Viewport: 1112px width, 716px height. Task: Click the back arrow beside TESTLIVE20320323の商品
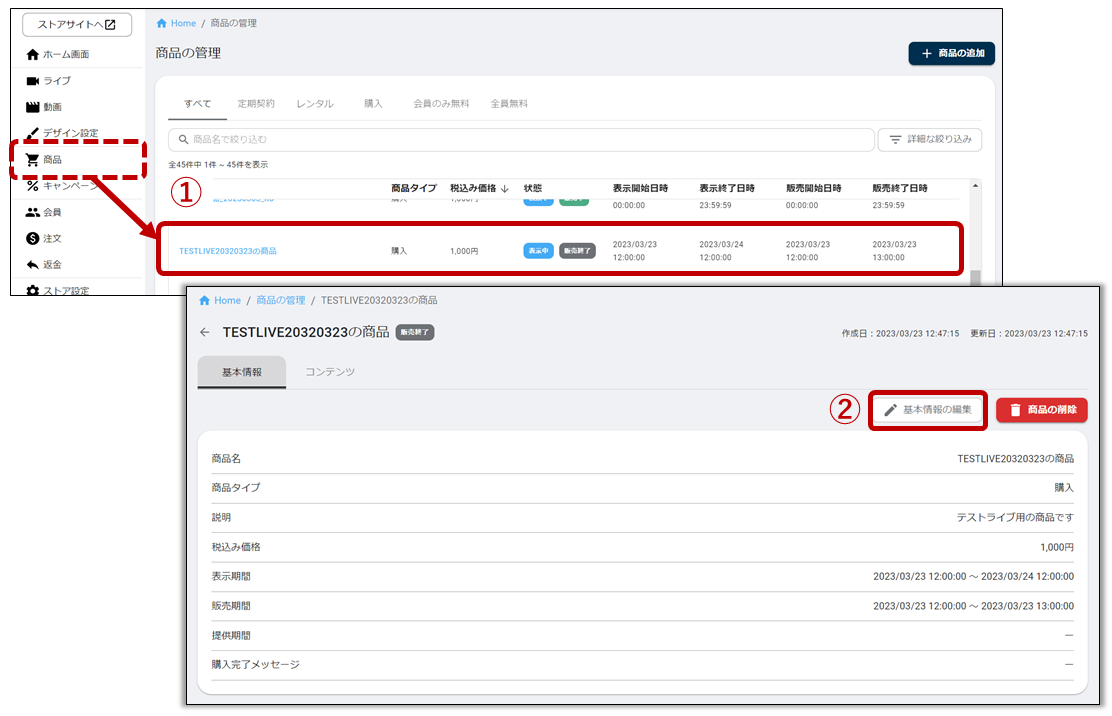pos(205,332)
